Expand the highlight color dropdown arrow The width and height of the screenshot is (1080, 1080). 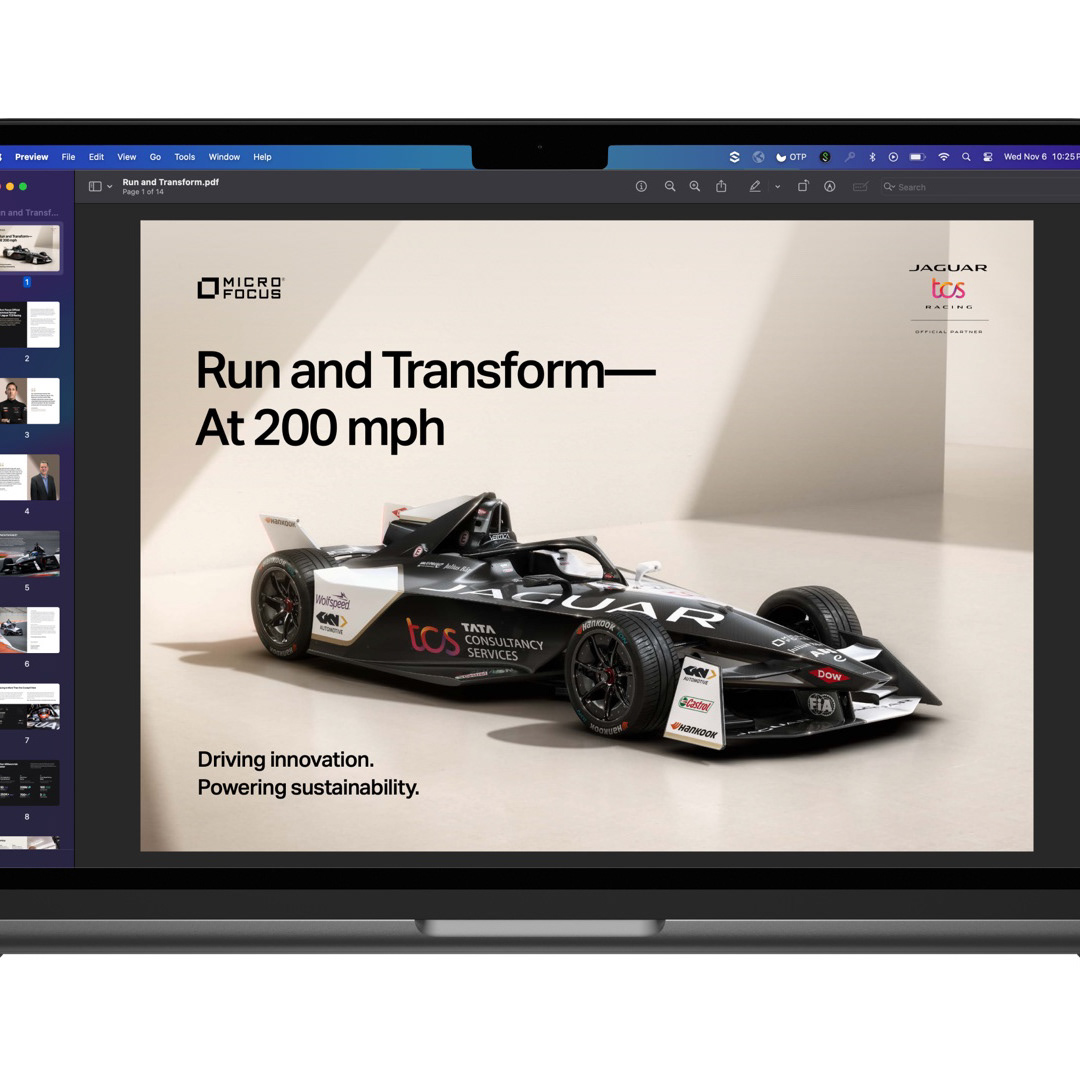[x=778, y=187]
